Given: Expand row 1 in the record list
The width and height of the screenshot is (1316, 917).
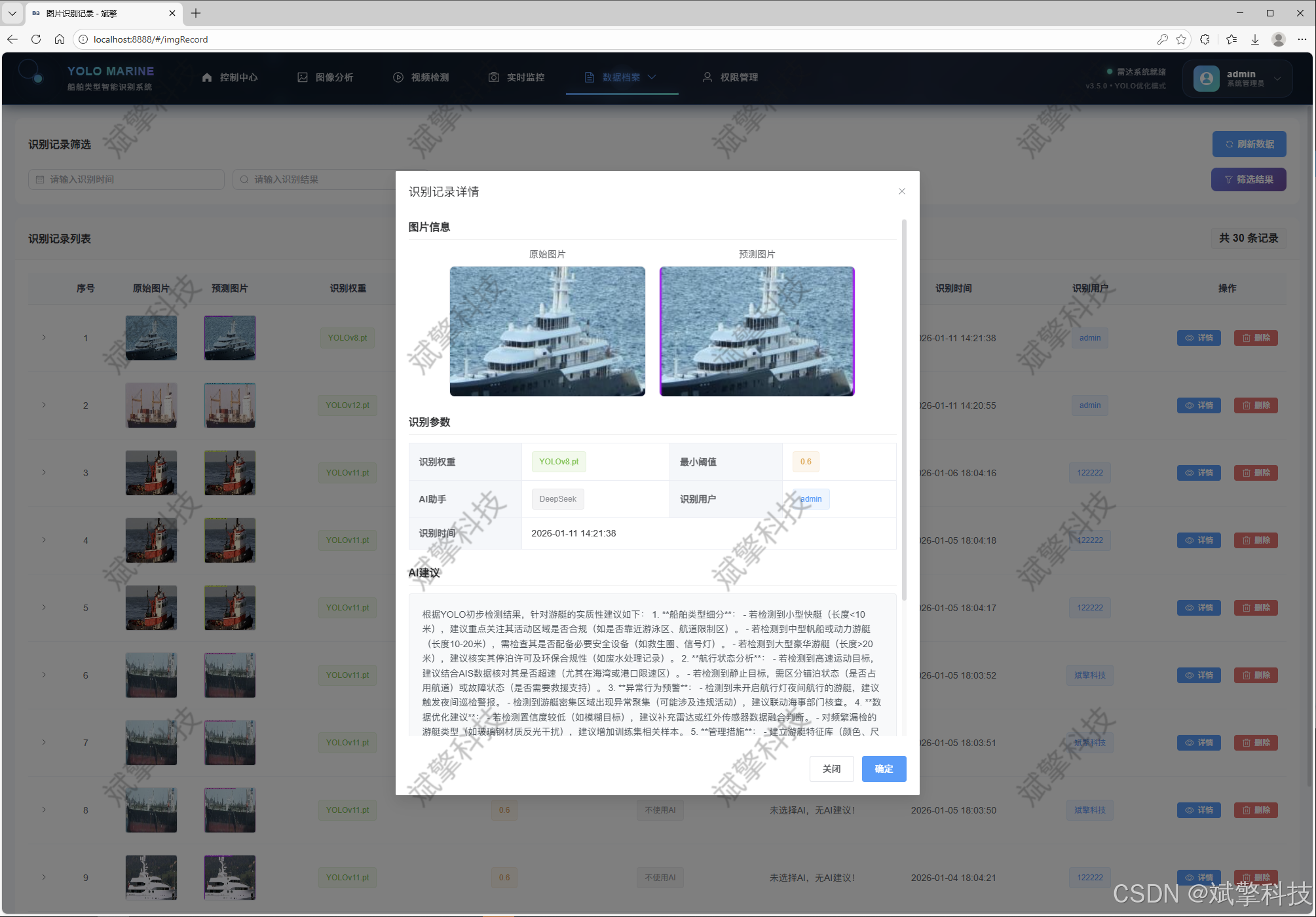Looking at the screenshot, I should pos(44,338).
